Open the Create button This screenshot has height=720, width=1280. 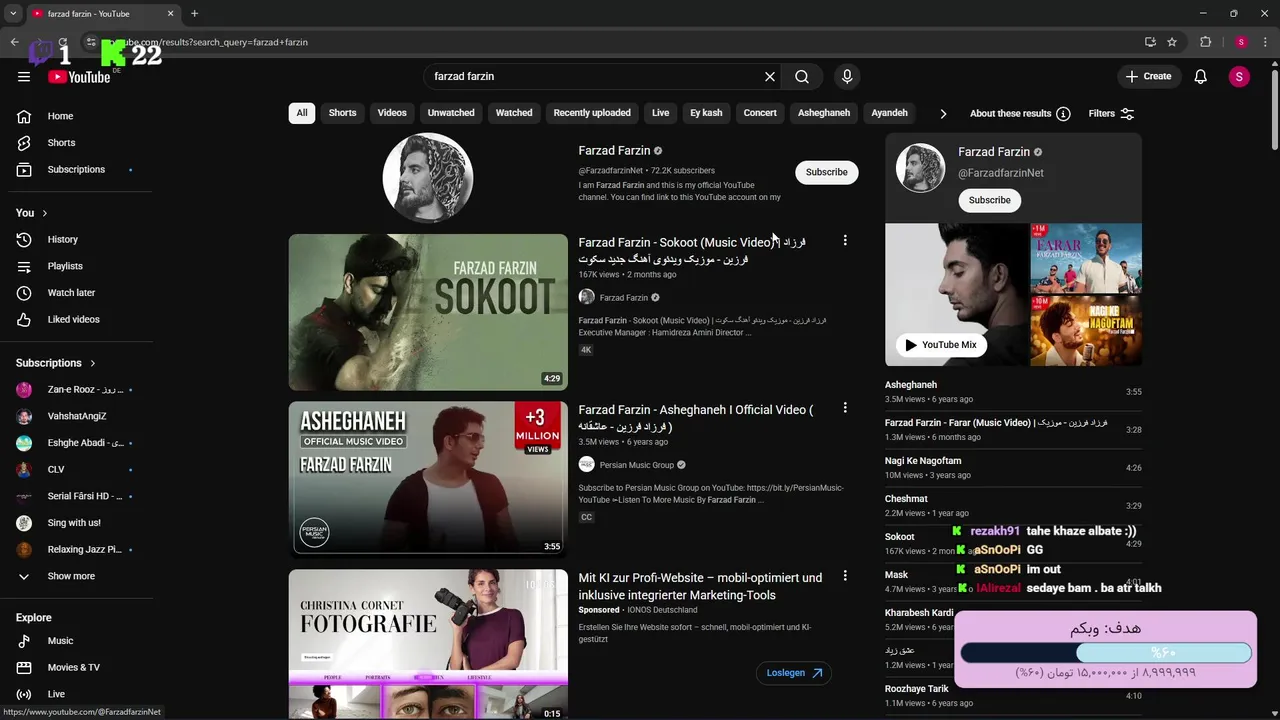coord(1148,76)
